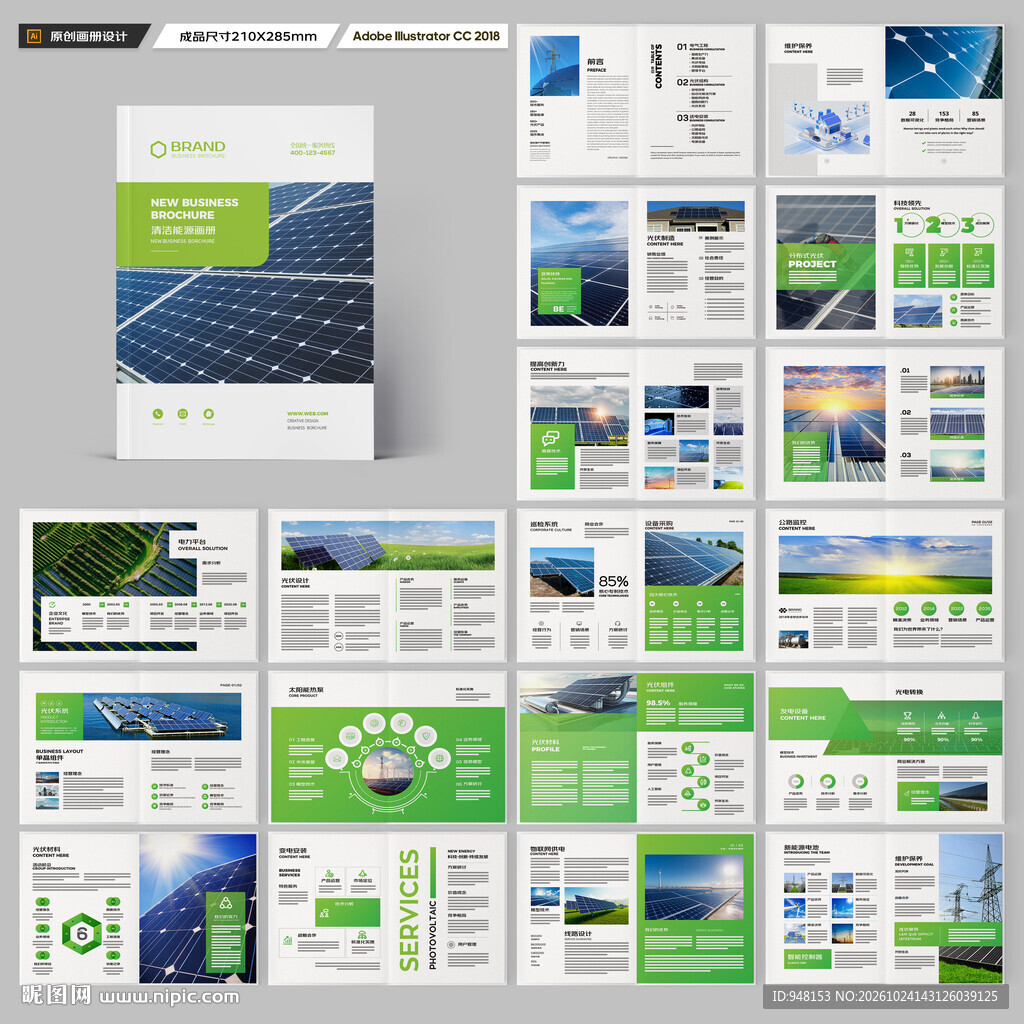
Task: Click the 'ID:948153' image number text
Action: (x=801, y=996)
